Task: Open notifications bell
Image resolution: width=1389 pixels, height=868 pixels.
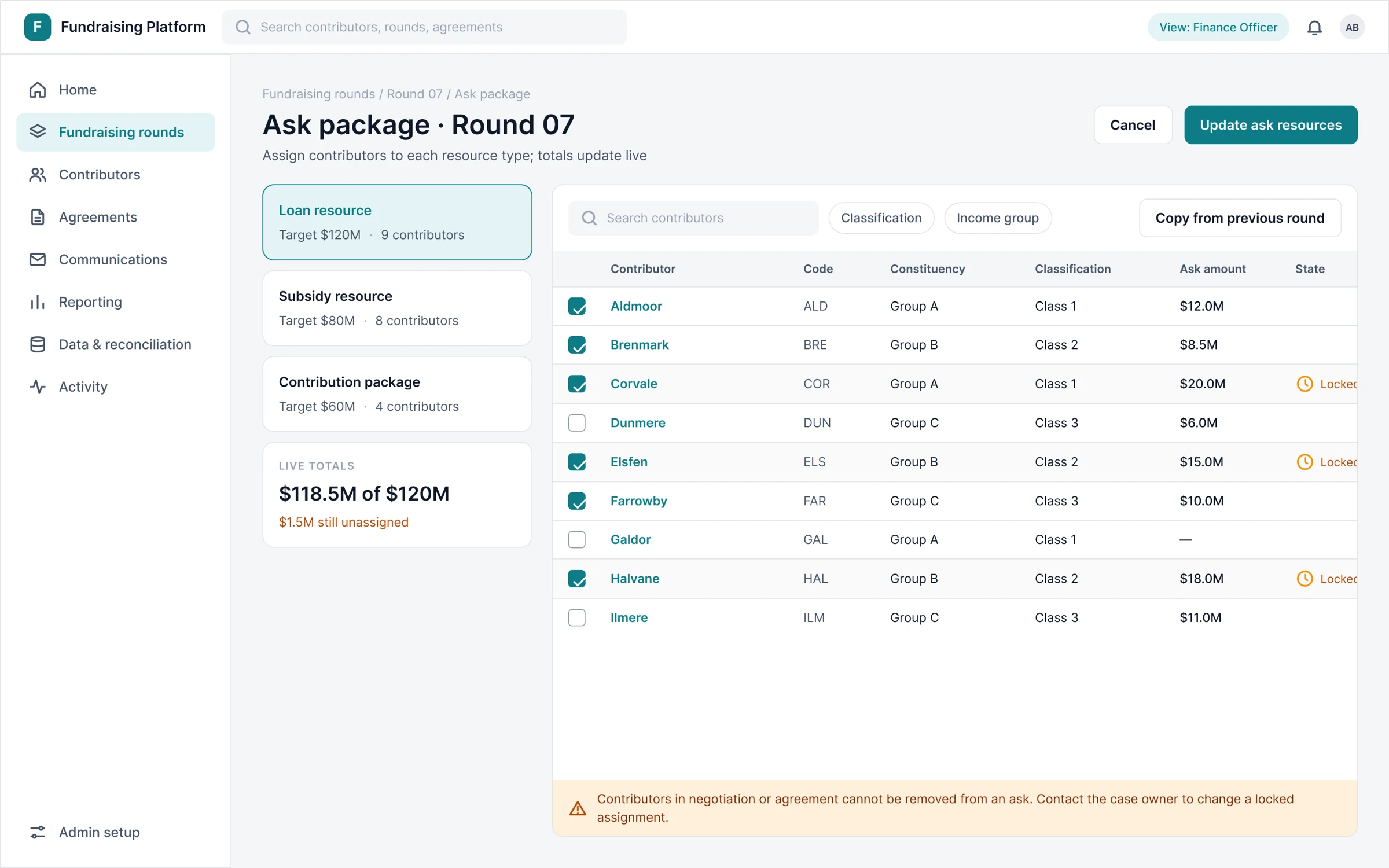Action: pyautogui.click(x=1314, y=27)
